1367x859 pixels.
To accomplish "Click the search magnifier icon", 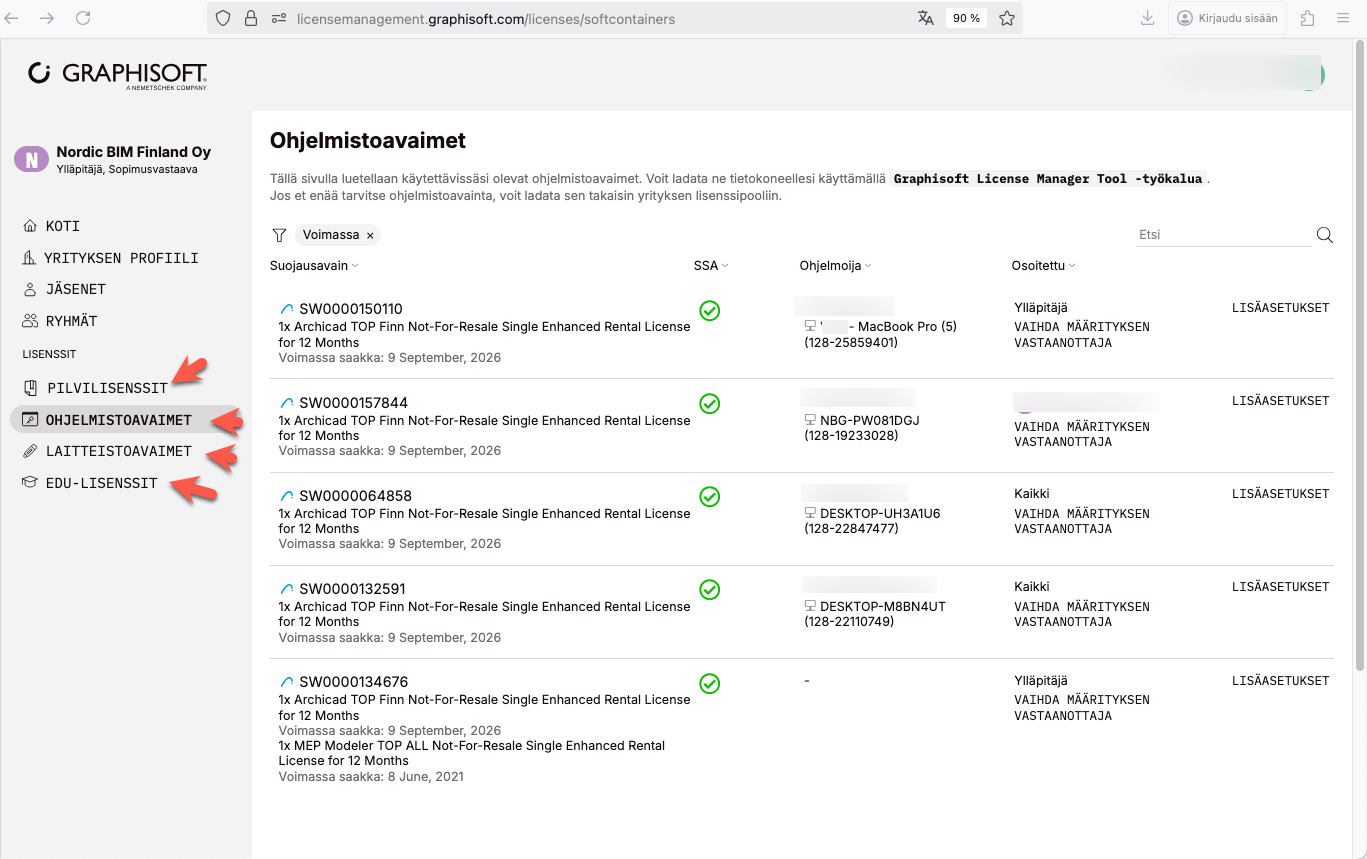I will click(1325, 235).
